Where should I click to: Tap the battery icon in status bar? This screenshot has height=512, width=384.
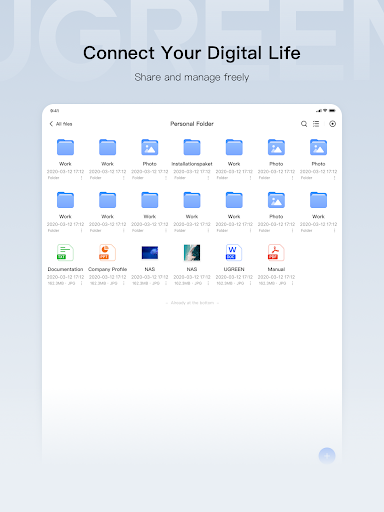click(x=332, y=110)
